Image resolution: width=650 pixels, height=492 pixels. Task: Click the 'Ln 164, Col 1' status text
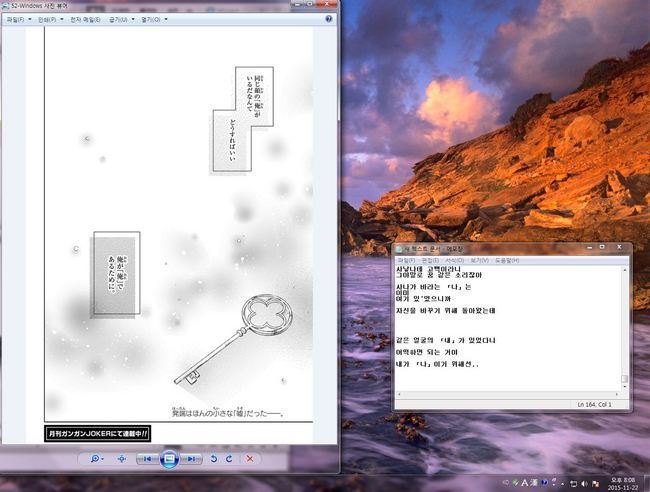[x=594, y=404]
